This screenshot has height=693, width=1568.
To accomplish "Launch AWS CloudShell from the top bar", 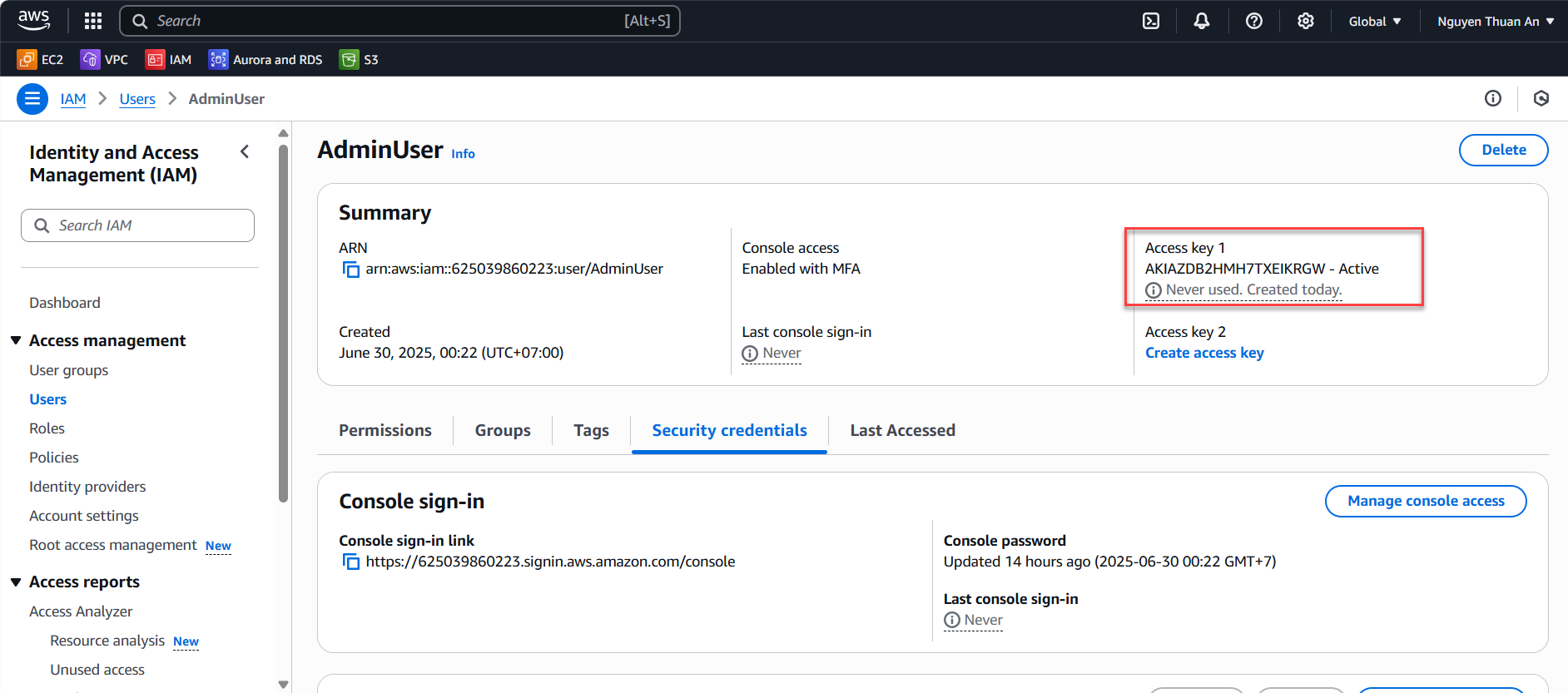I will click(1151, 21).
